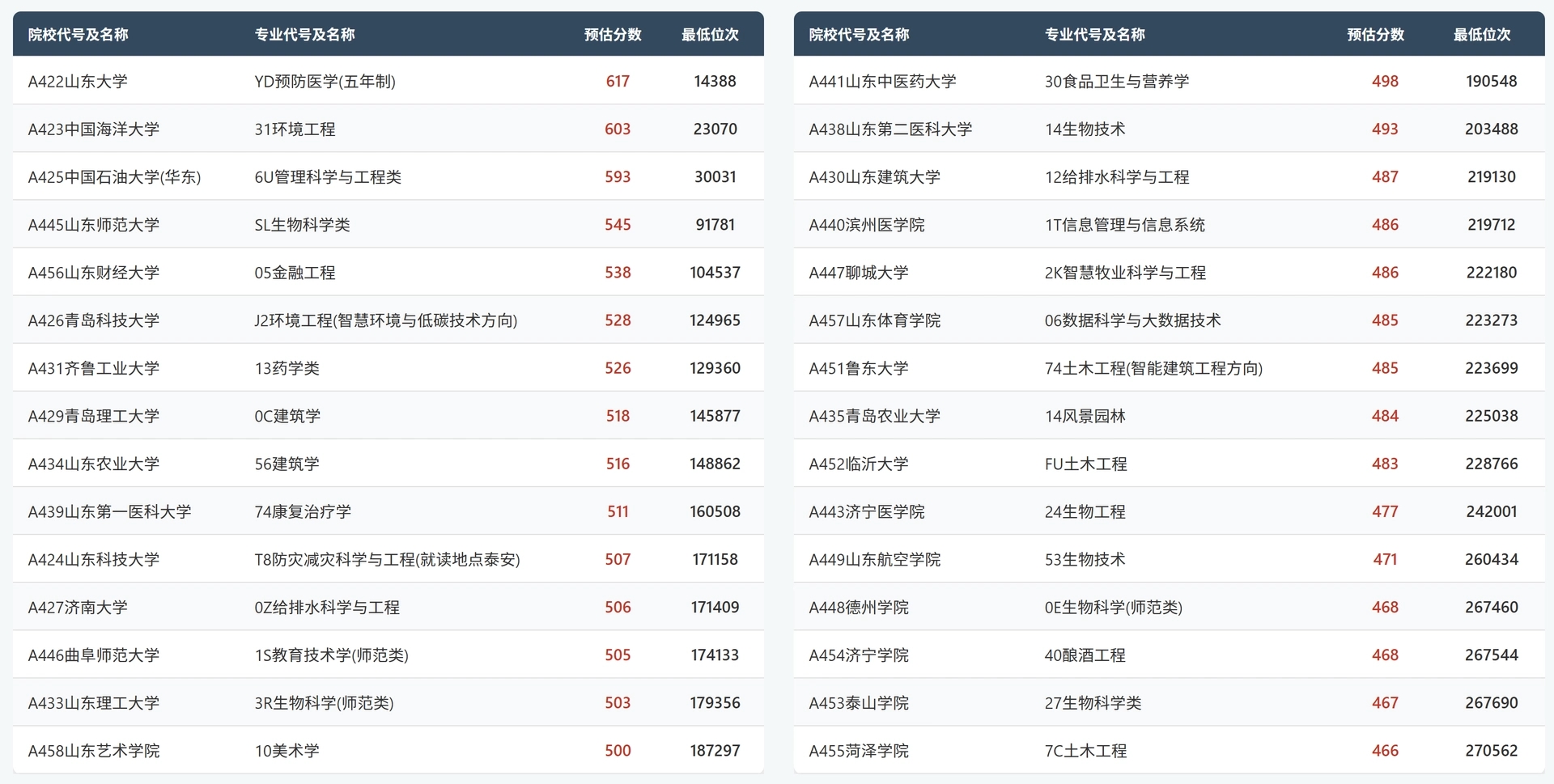1554x784 pixels.
Task: Select A439山东第一医科大学
Action: tap(109, 511)
